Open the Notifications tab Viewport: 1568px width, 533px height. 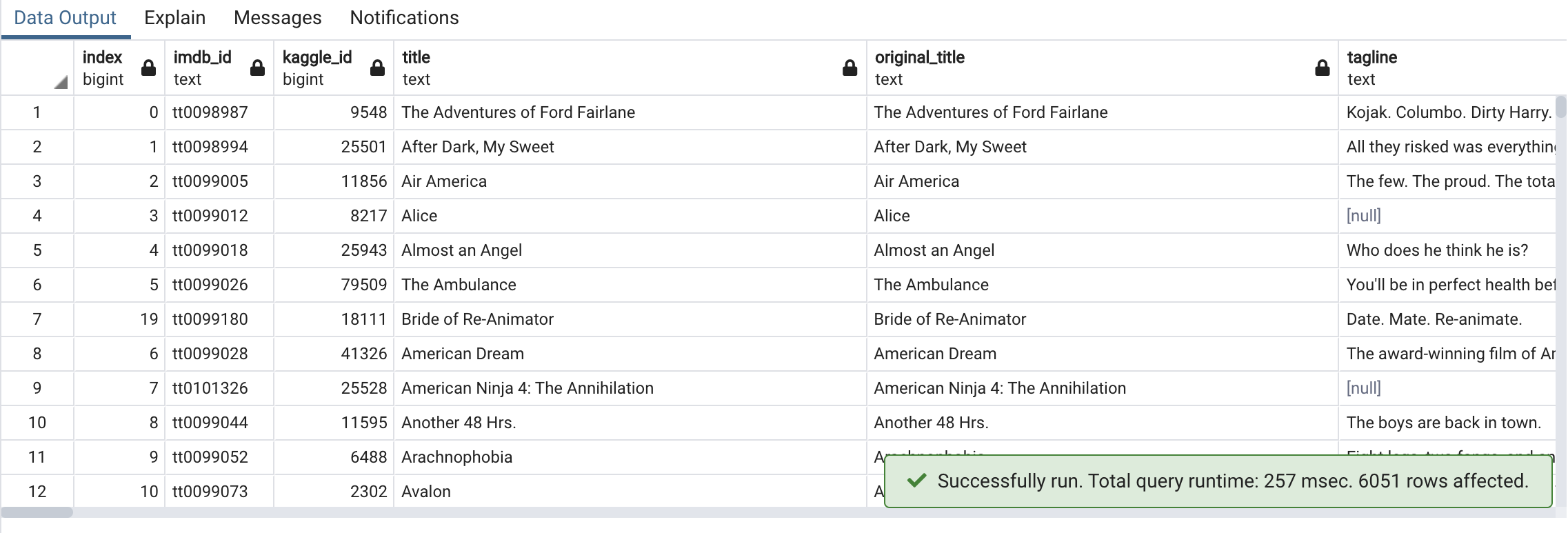point(404,18)
